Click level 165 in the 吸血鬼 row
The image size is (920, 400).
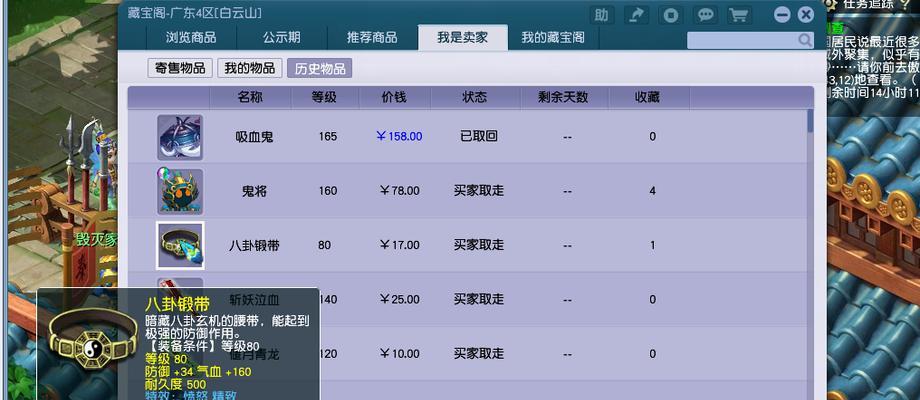tap(327, 137)
